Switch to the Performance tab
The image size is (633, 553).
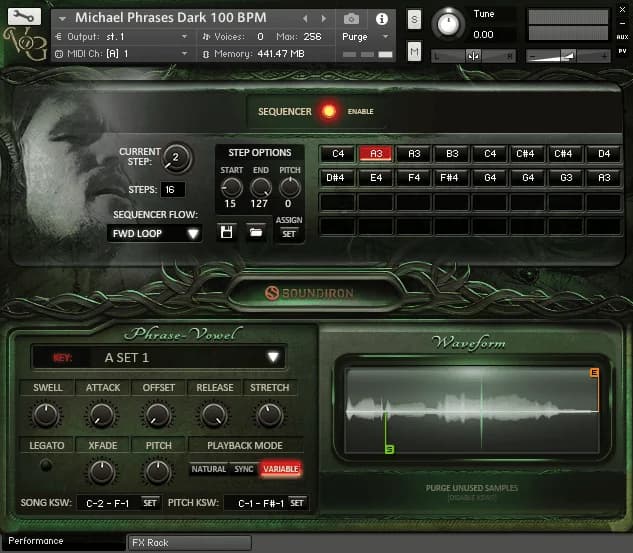pos(64,541)
